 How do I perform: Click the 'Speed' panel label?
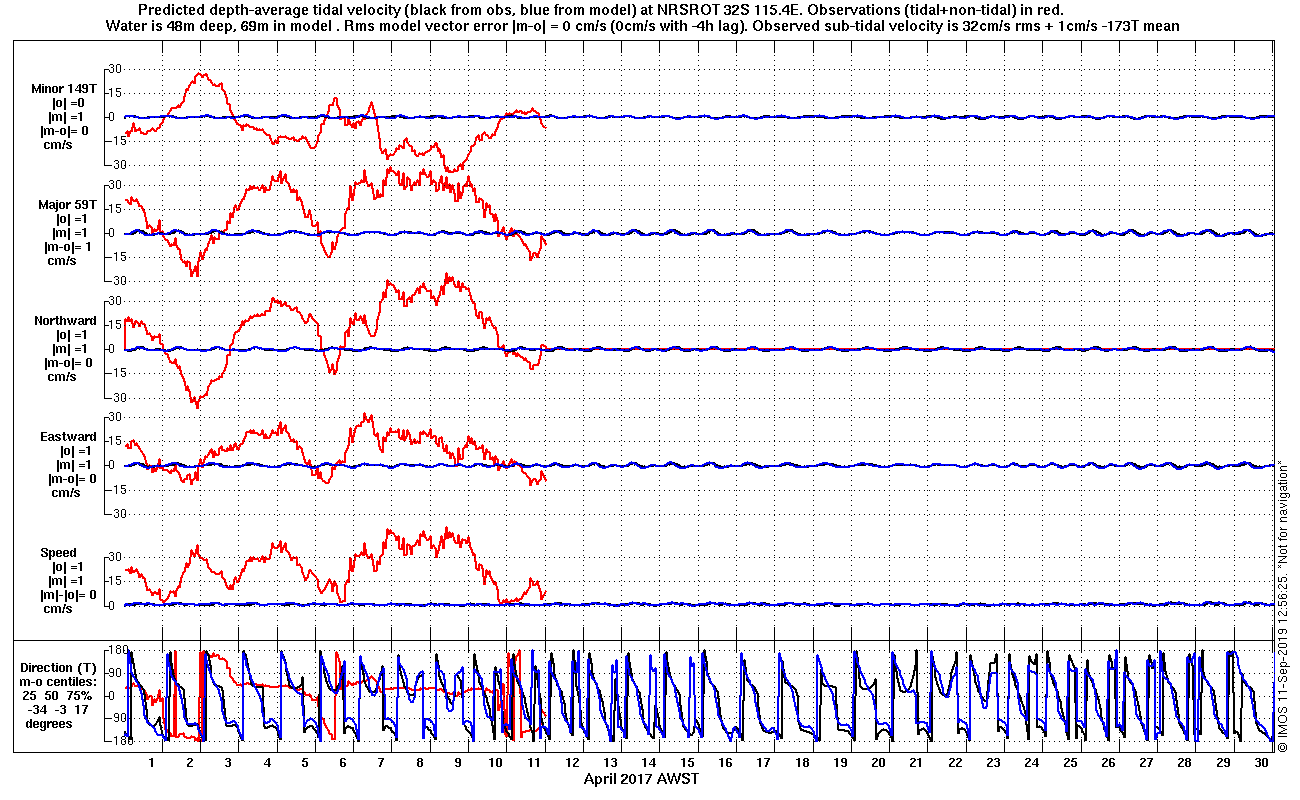point(58,553)
